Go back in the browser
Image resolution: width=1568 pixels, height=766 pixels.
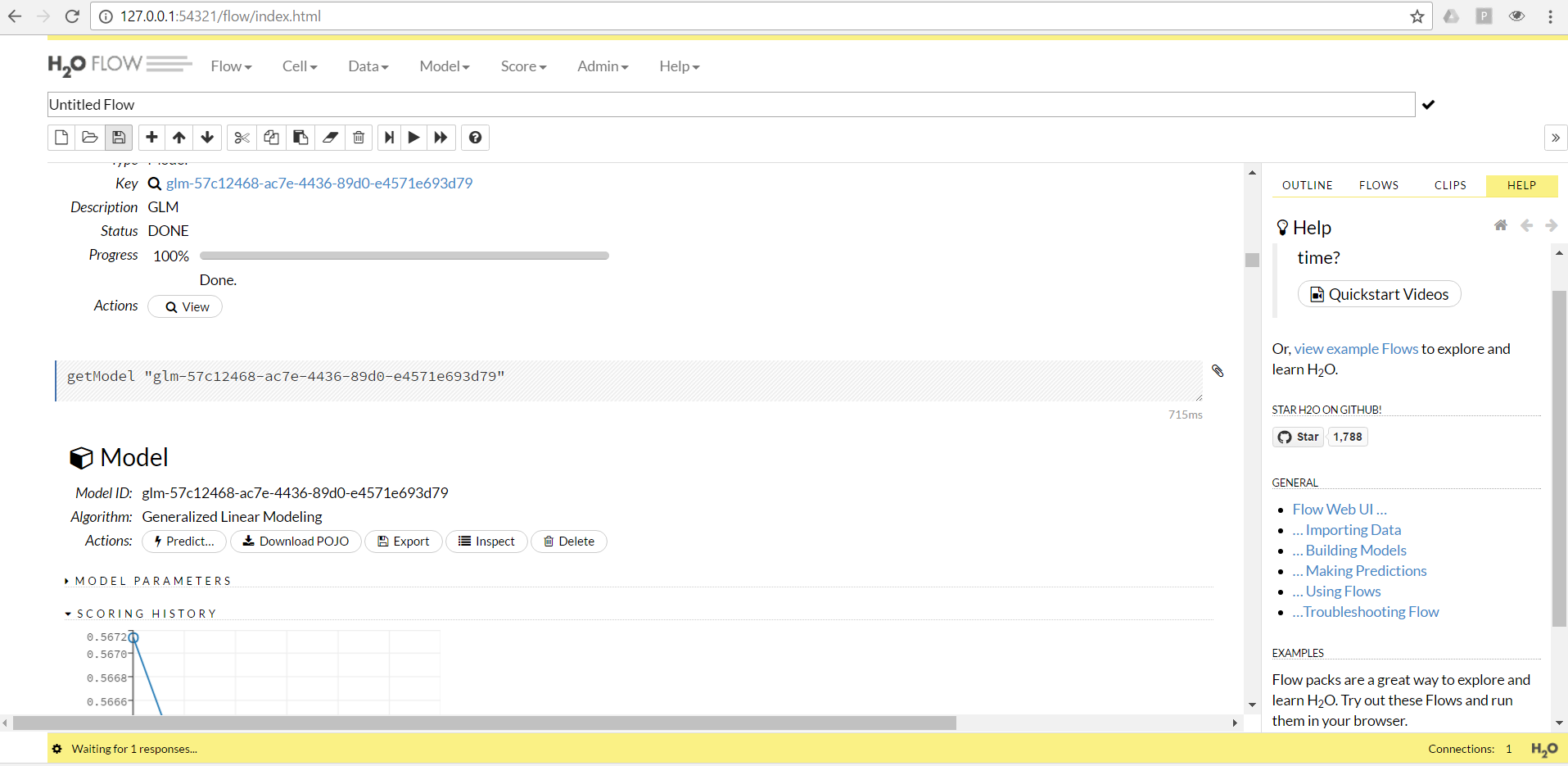15,16
